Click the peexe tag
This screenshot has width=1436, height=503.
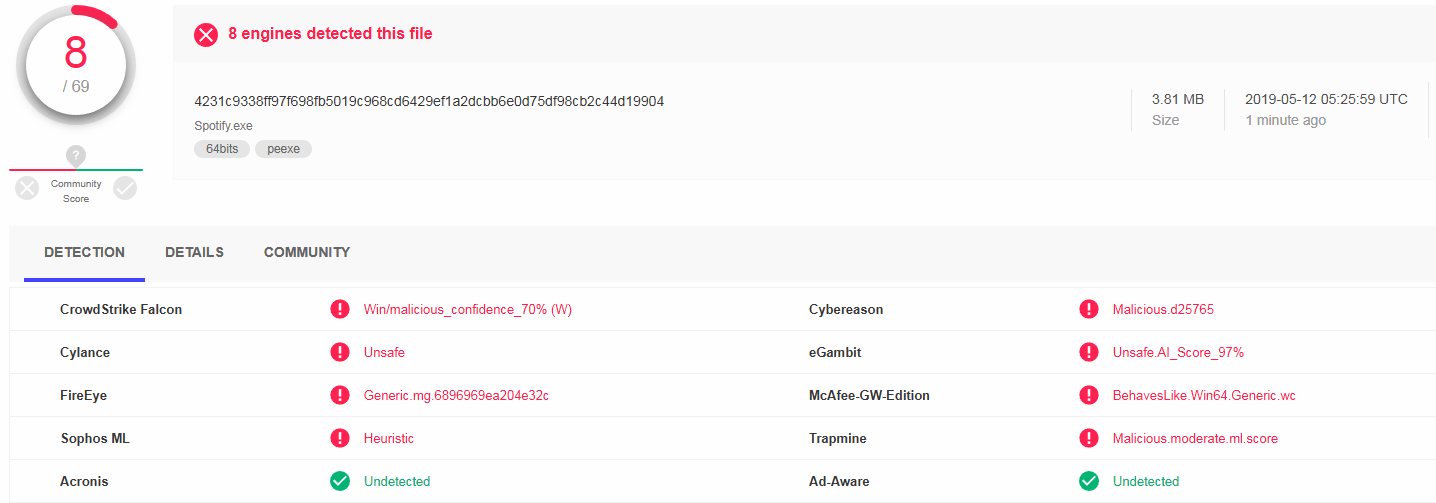284,149
